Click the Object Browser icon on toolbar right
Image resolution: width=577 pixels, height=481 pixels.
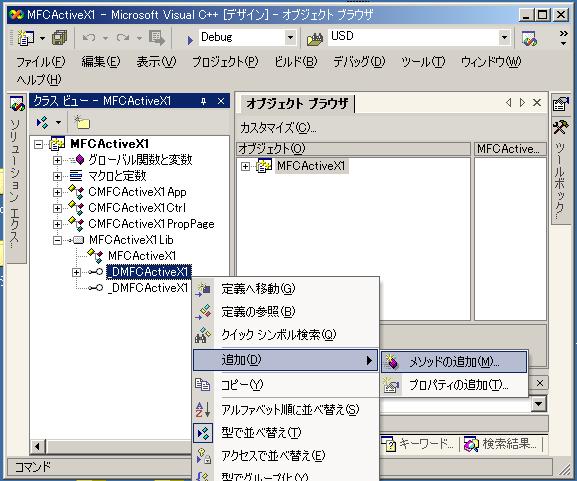[529, 38]
